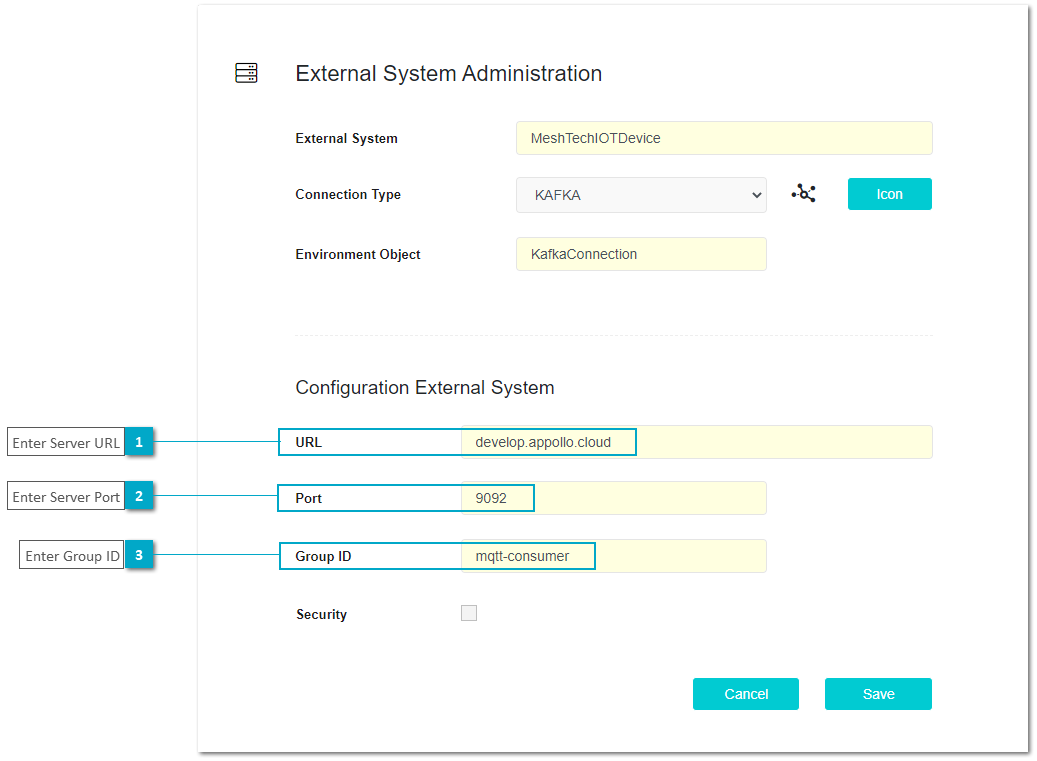
Task: Click the Connection Type label
Action: [348, 194]
